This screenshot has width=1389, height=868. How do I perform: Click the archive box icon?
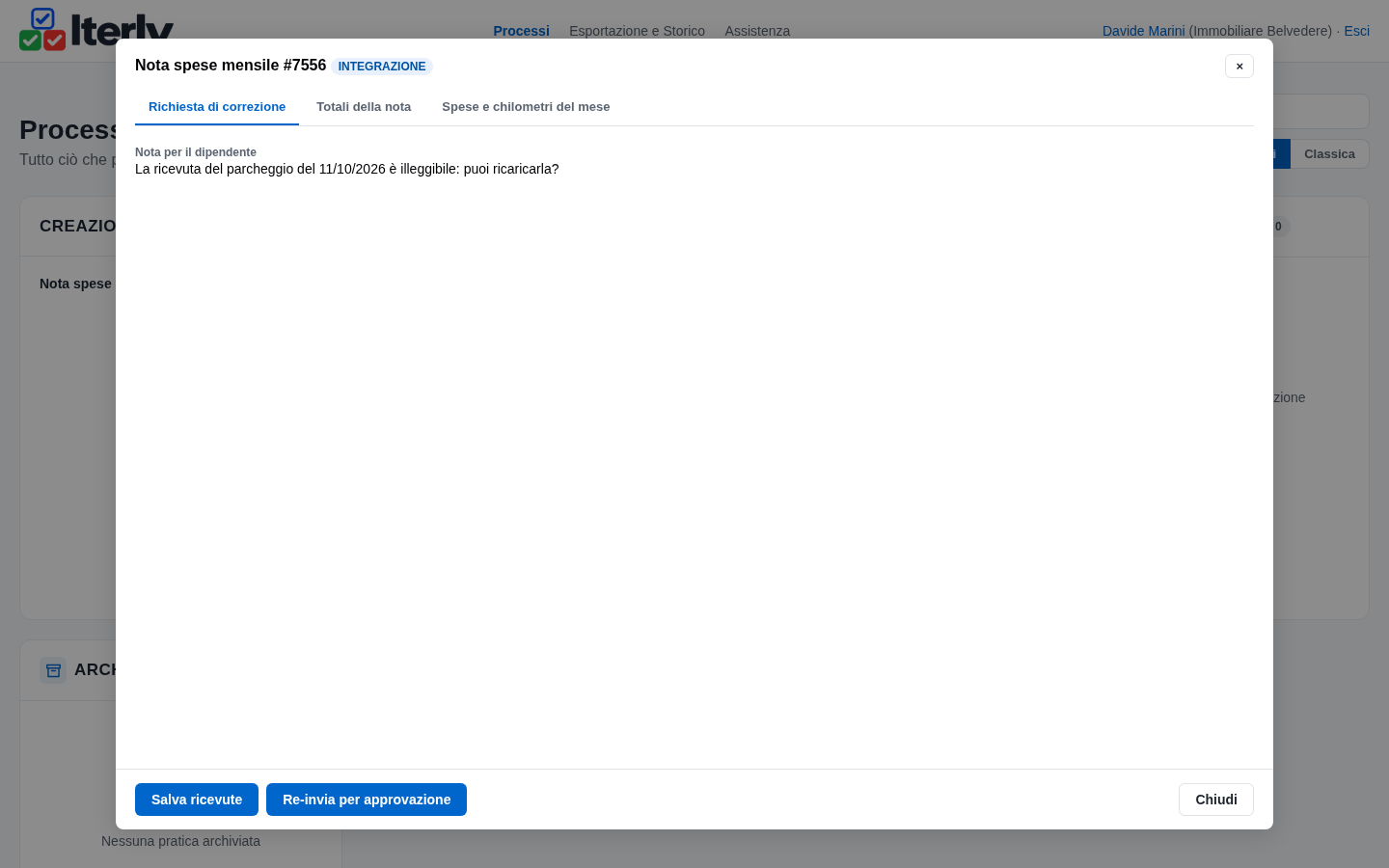53,670
